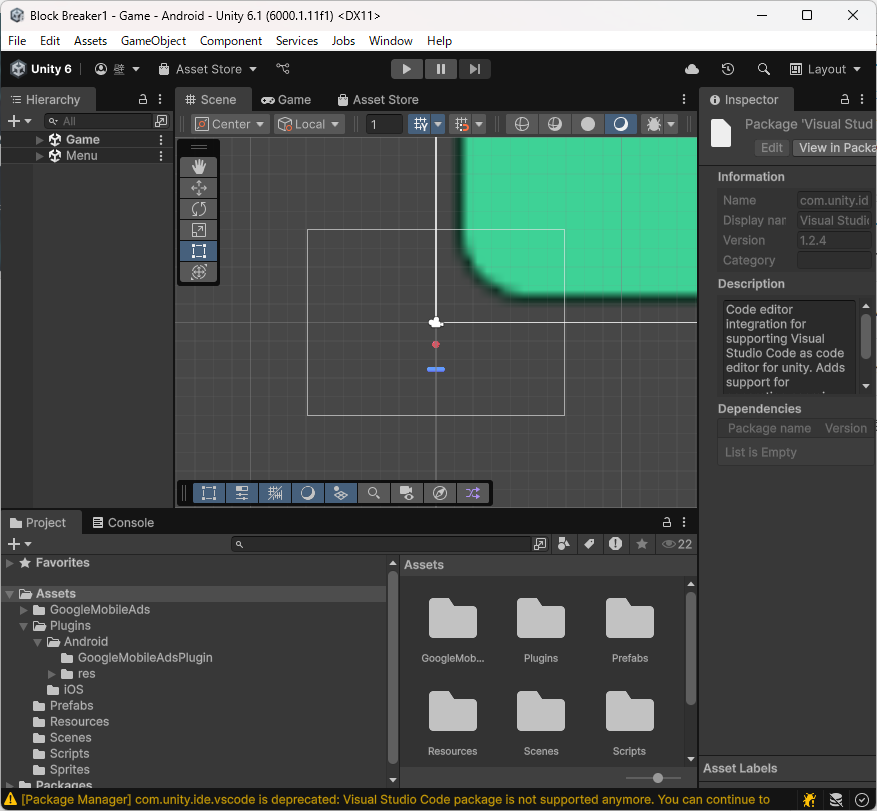Screen dimensions: 877x811
Task: Open the Component menu
Action: pyautogui.click(x=230, y=41)
